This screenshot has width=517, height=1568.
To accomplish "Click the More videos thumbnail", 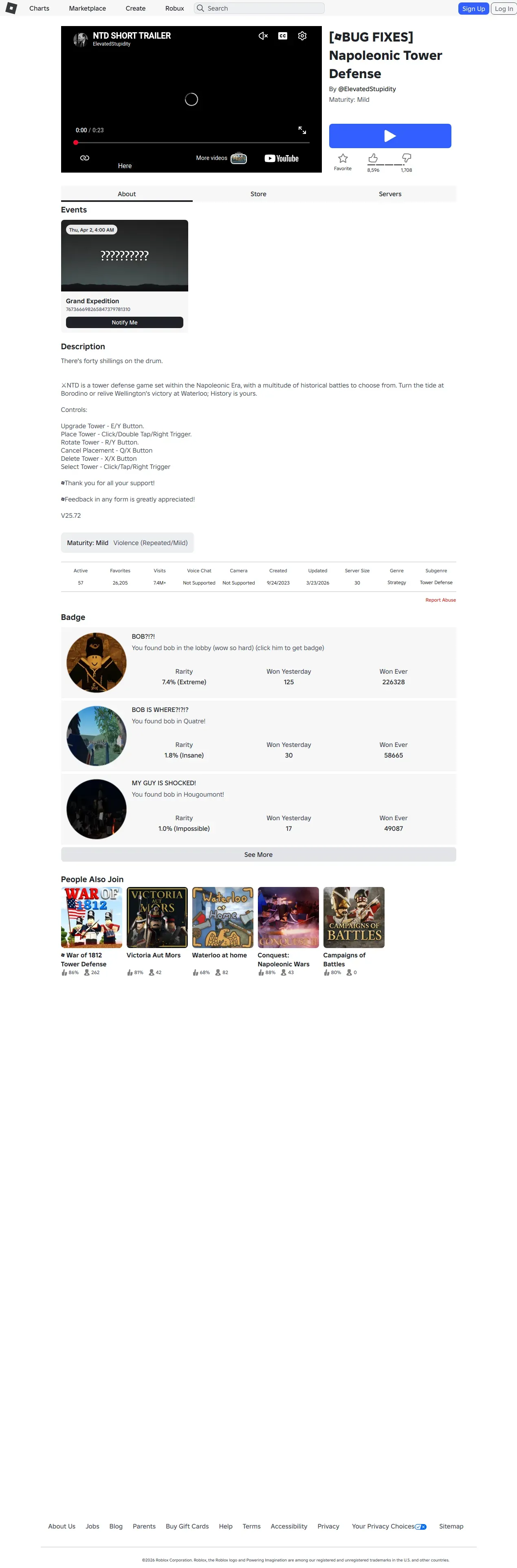I will pos(239,158).
